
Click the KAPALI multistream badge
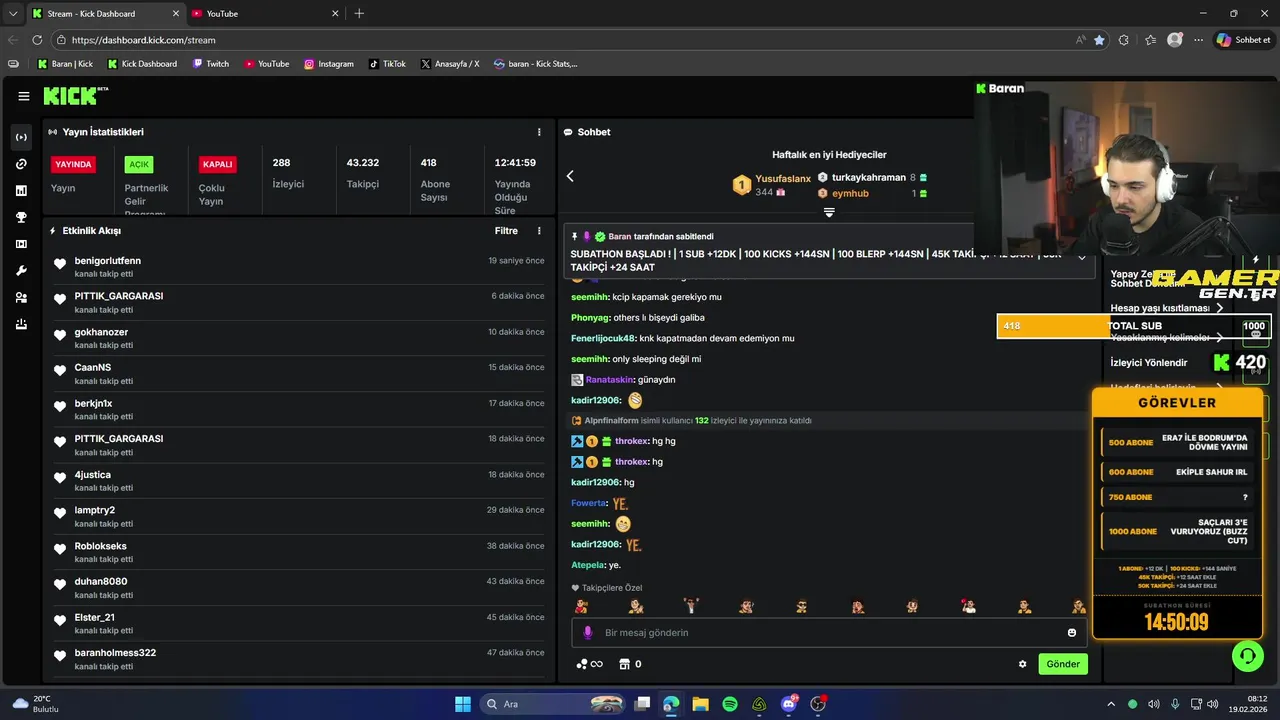coord(217,164)
